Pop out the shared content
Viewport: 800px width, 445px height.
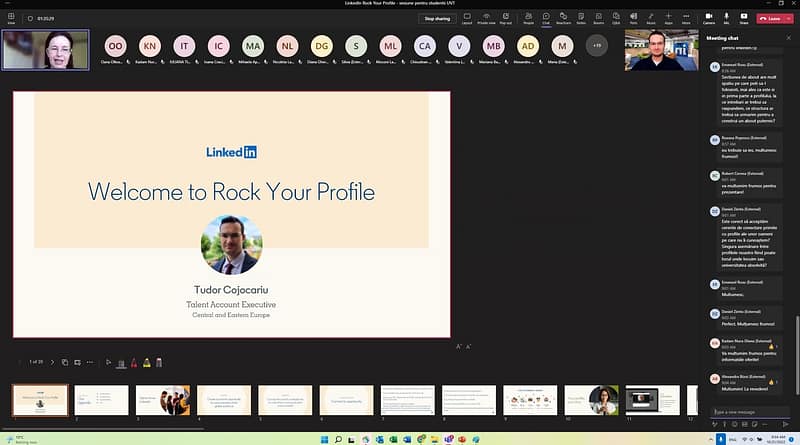pyautogui.click(x=506, y=18)
